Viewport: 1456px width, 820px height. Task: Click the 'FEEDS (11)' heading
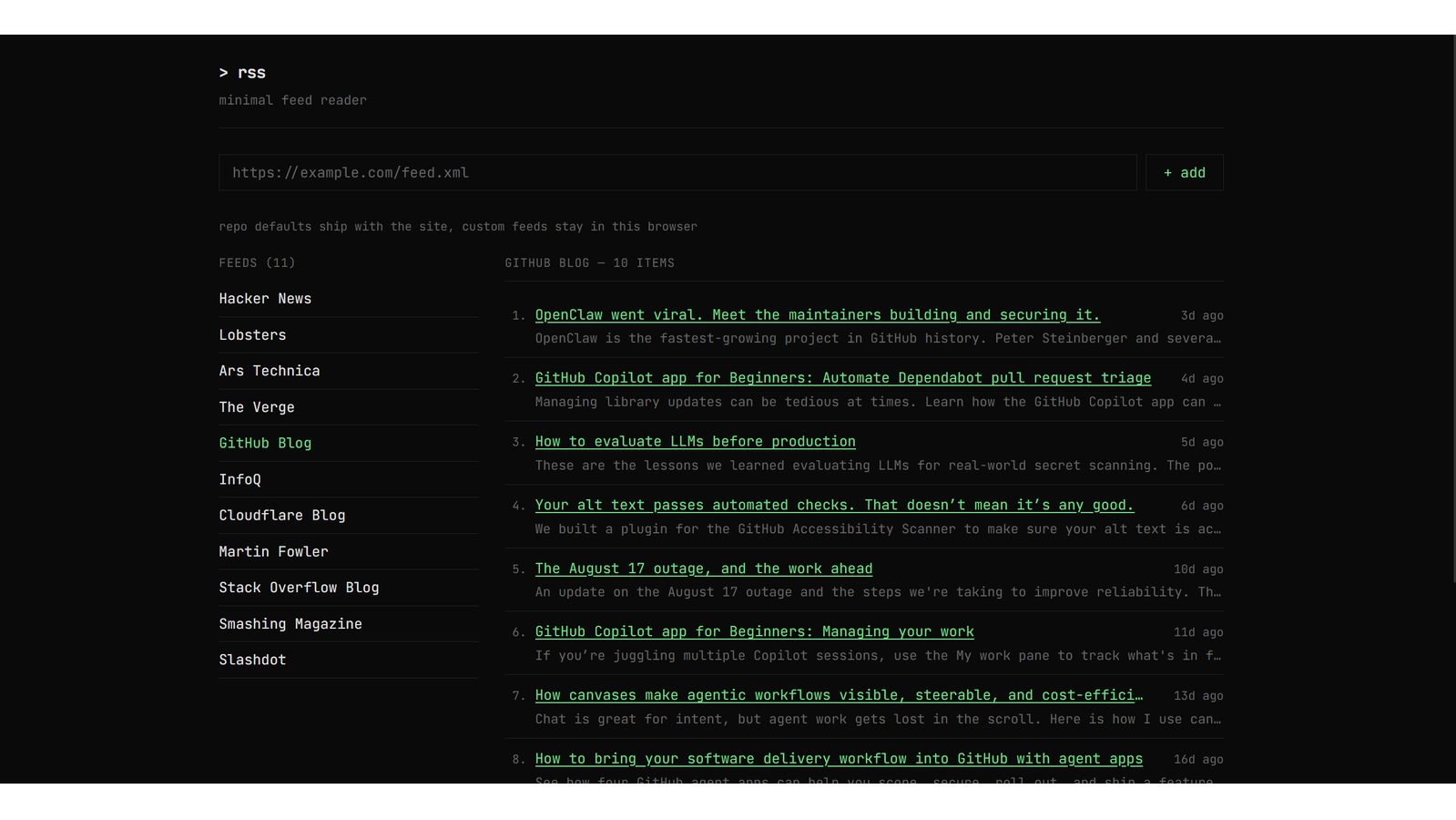click(257, 263)
